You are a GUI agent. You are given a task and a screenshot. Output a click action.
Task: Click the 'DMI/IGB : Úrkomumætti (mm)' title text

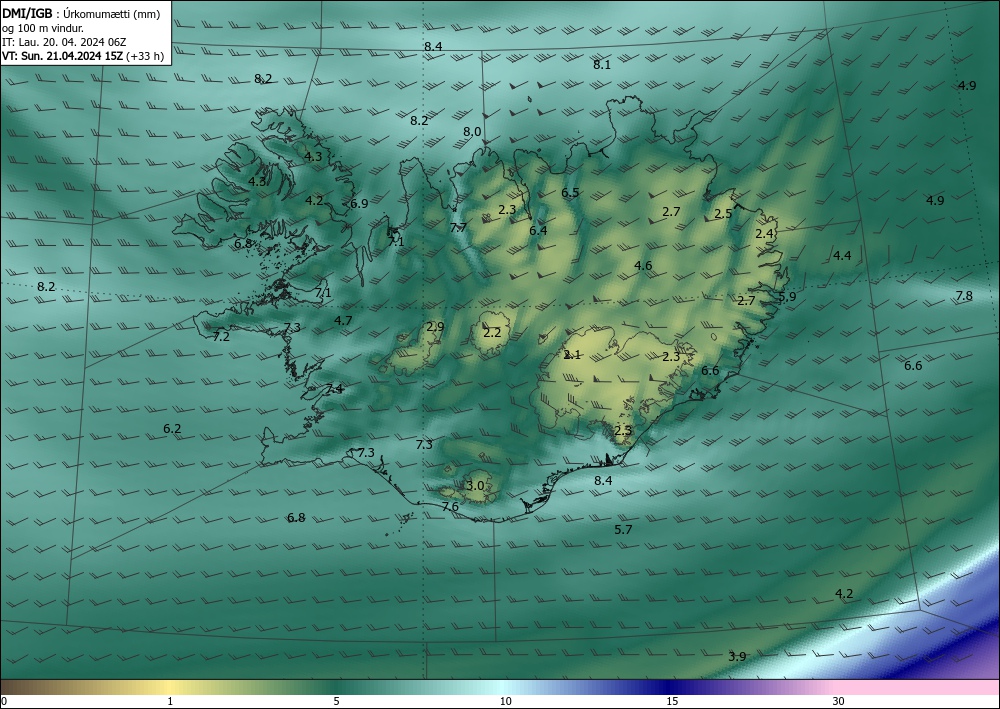81,14
